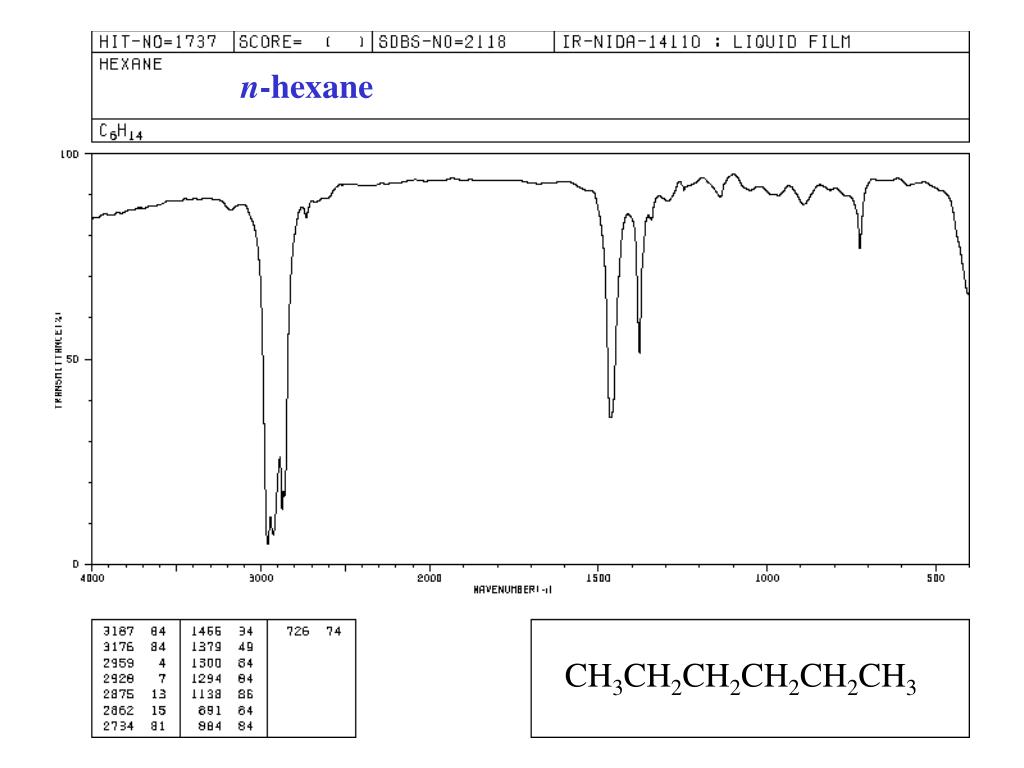The image size is (1024, 768).
Task: Click the TRANSMITTANCE axis label
Action: click(x=58, y=360)
